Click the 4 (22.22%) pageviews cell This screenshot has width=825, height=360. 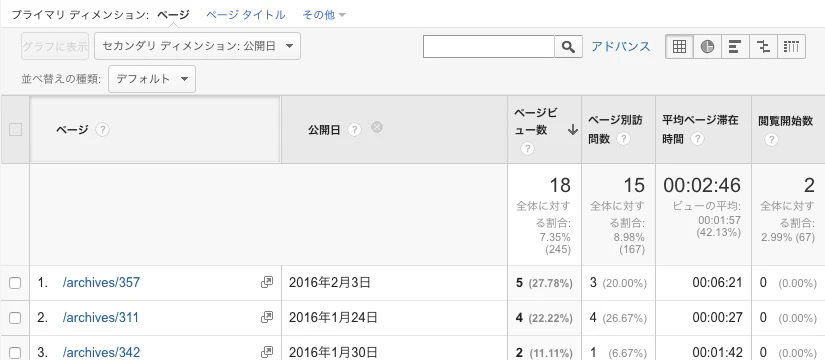(x=544, y=318)
